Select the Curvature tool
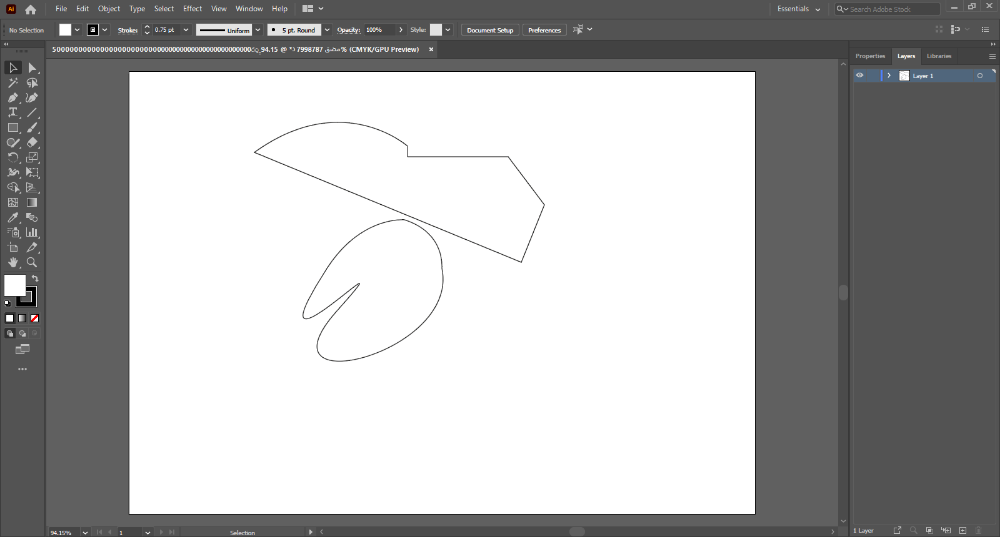1000x537 pixels. click(x=32, y=98)
